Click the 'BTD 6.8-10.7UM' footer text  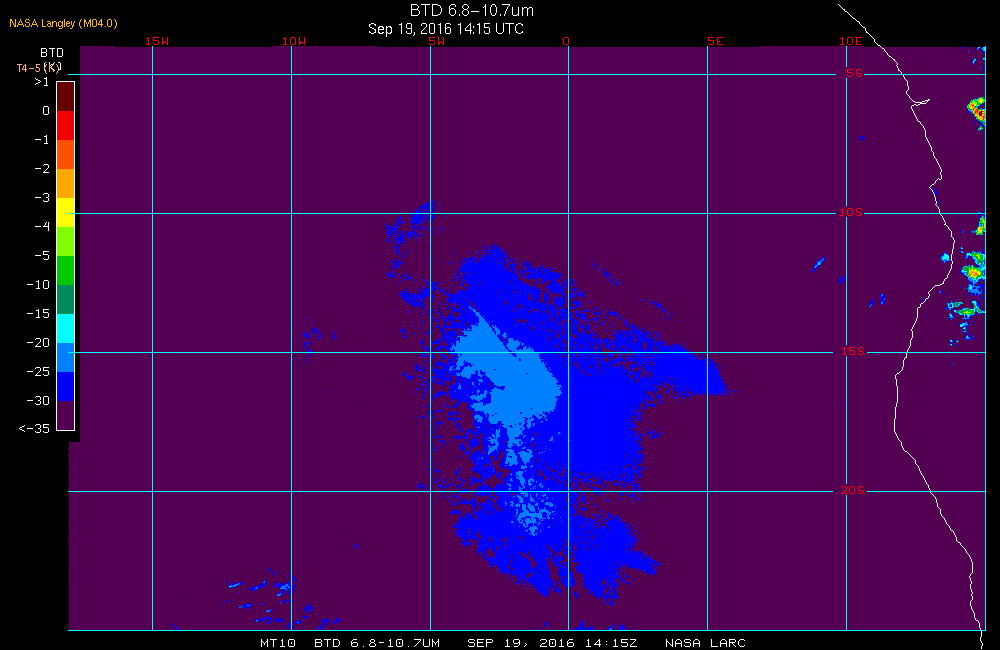point(377,643)
